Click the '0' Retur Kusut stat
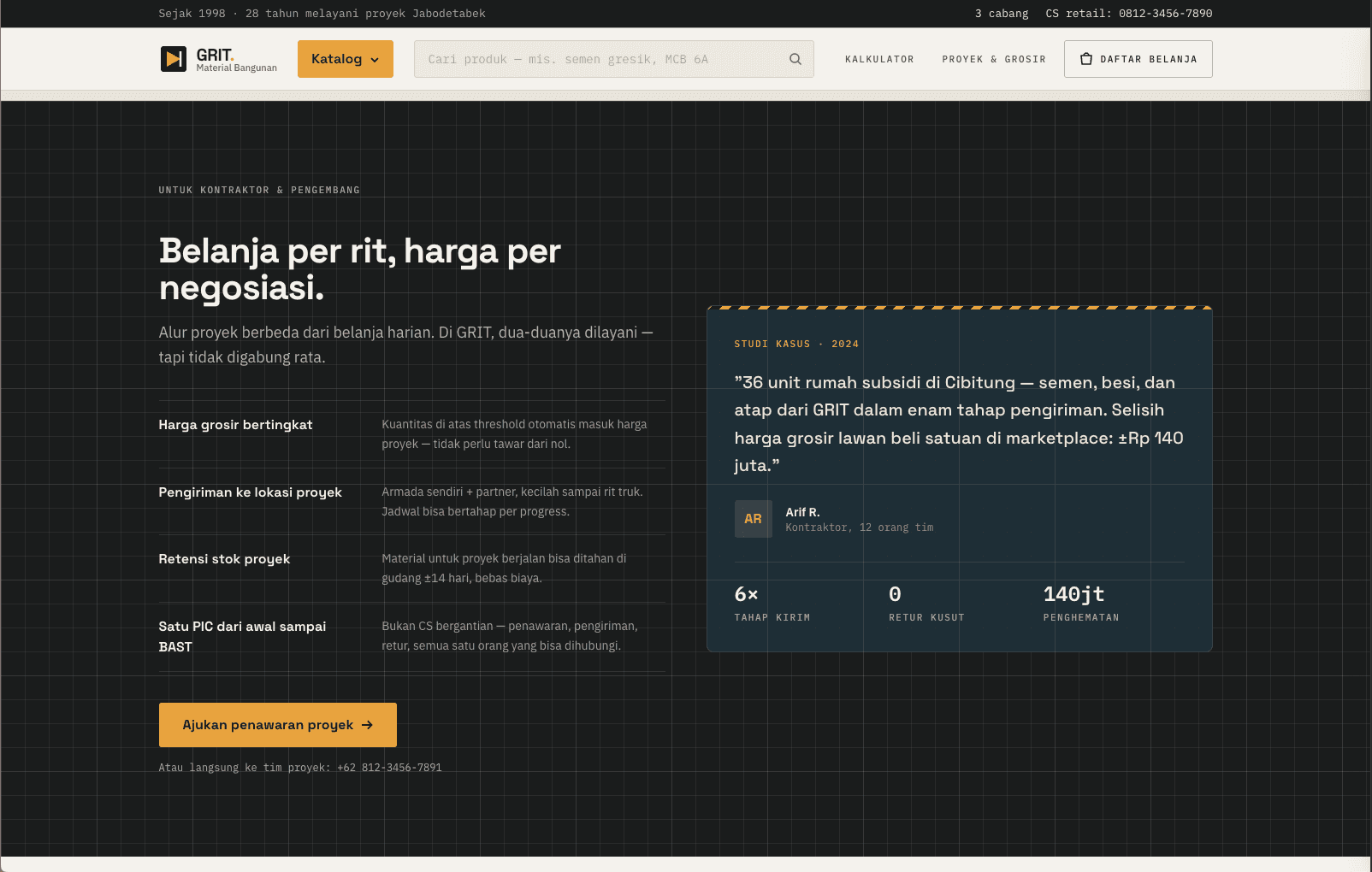 pos(926,604)
